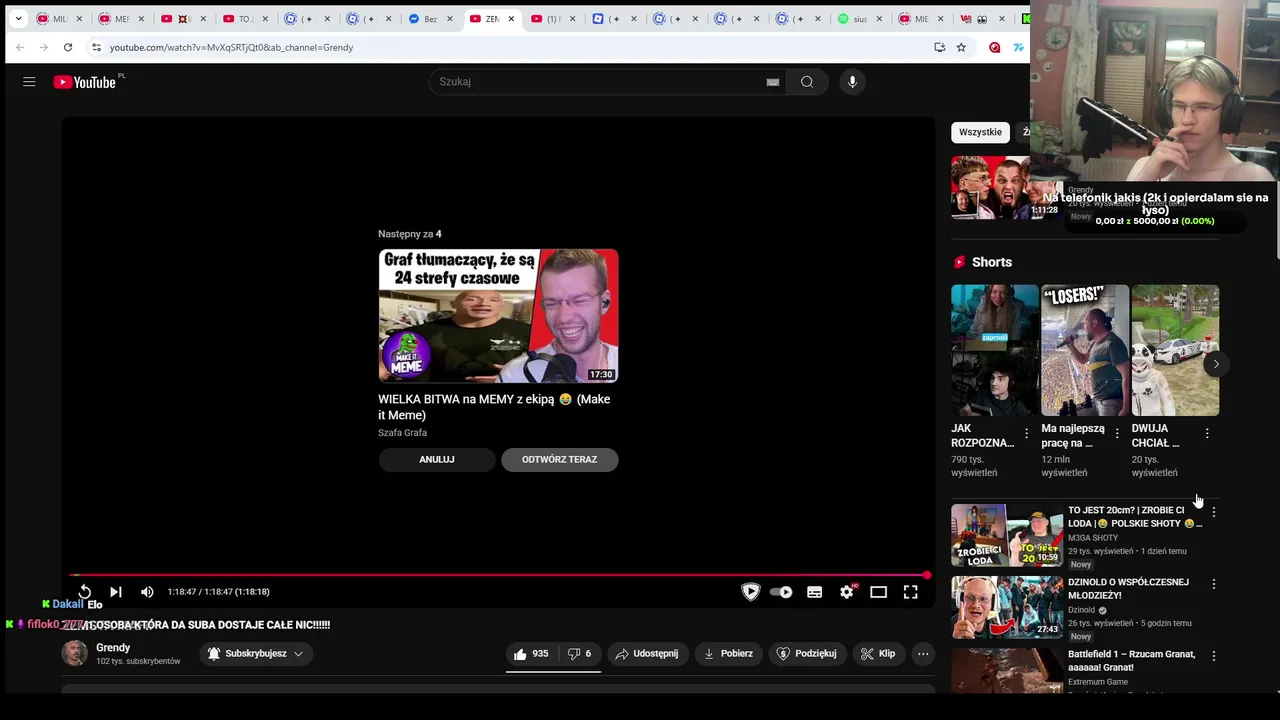The image size is (1280, 720).
Task: Toggle subtitles in the player
Action: tap(815, 592)
